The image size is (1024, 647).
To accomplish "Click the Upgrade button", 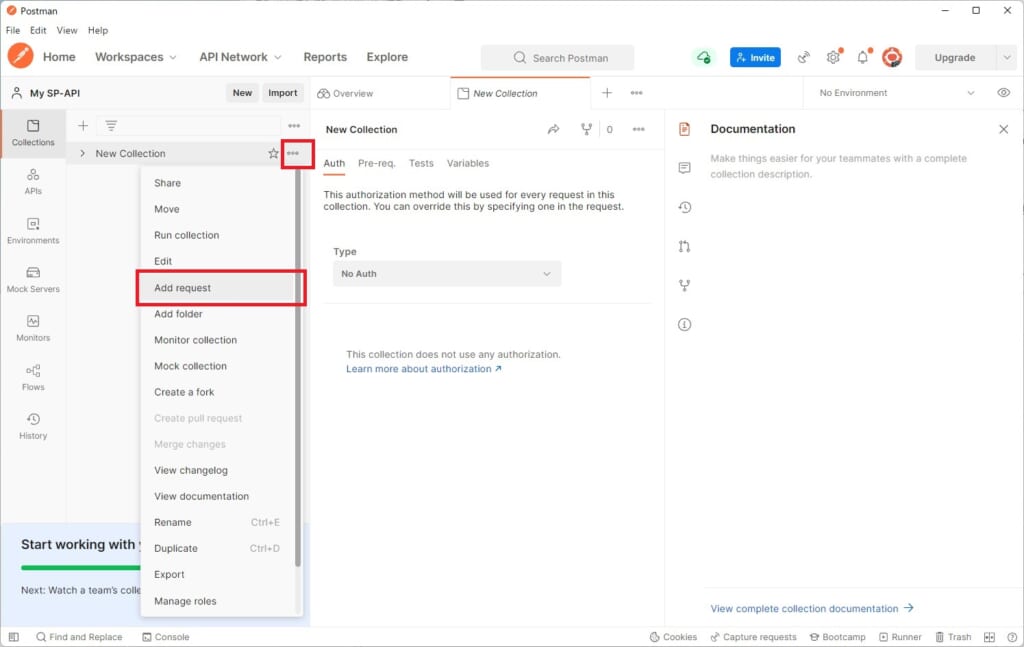I will point(955,57).
